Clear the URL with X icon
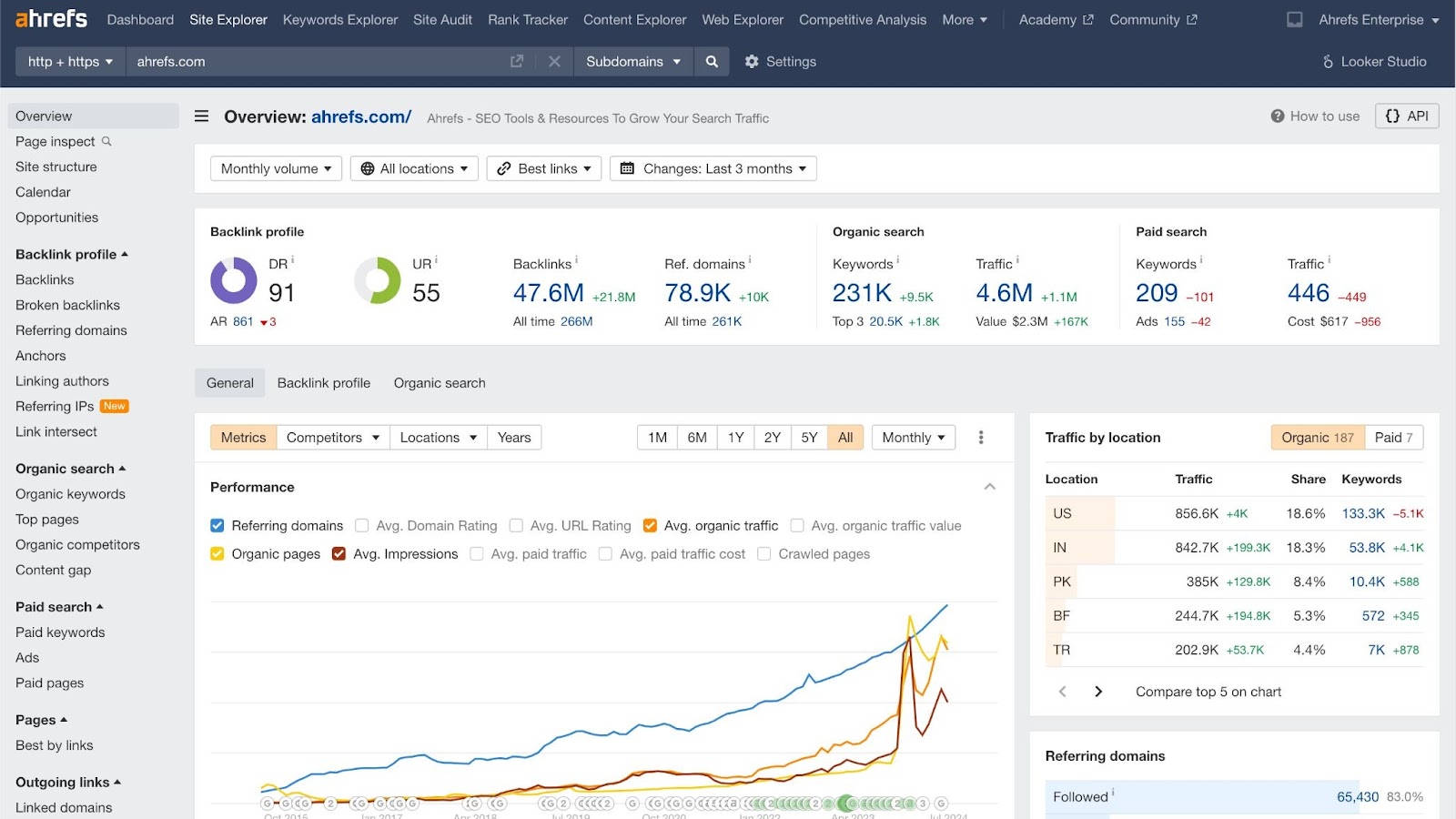The width and height of the screenshot is (1456, 819). tap(554, 61)
